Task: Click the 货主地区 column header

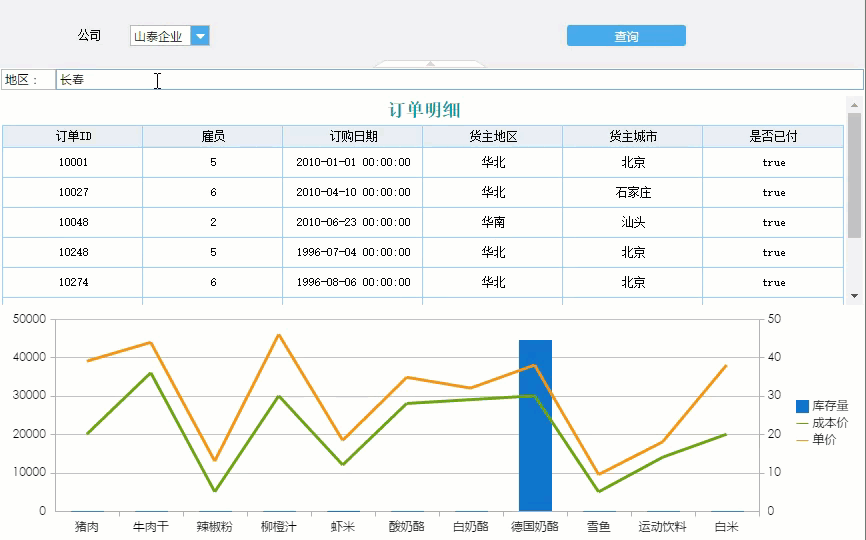Action: click(493, 136)
